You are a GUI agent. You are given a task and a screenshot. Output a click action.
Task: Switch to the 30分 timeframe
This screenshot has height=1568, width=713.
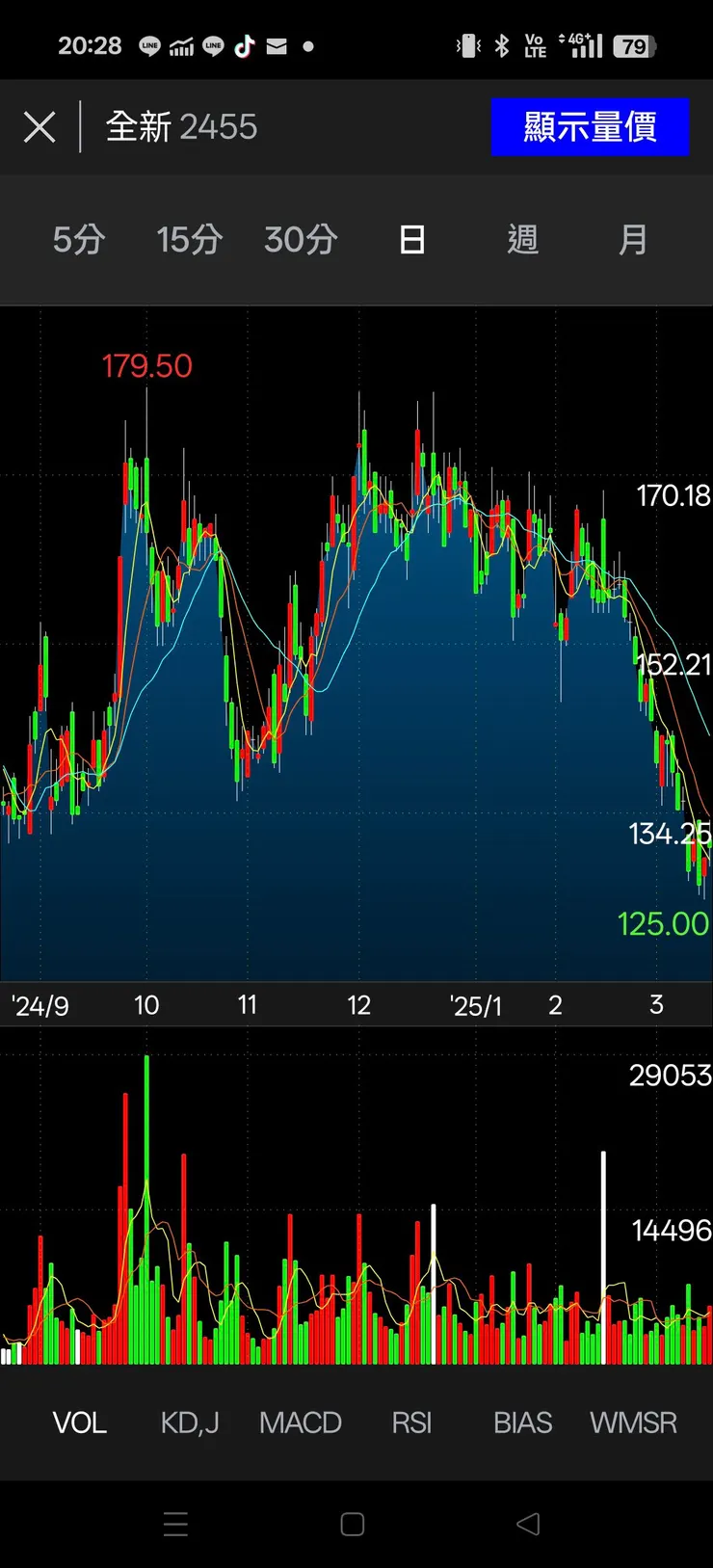[301, 239]
